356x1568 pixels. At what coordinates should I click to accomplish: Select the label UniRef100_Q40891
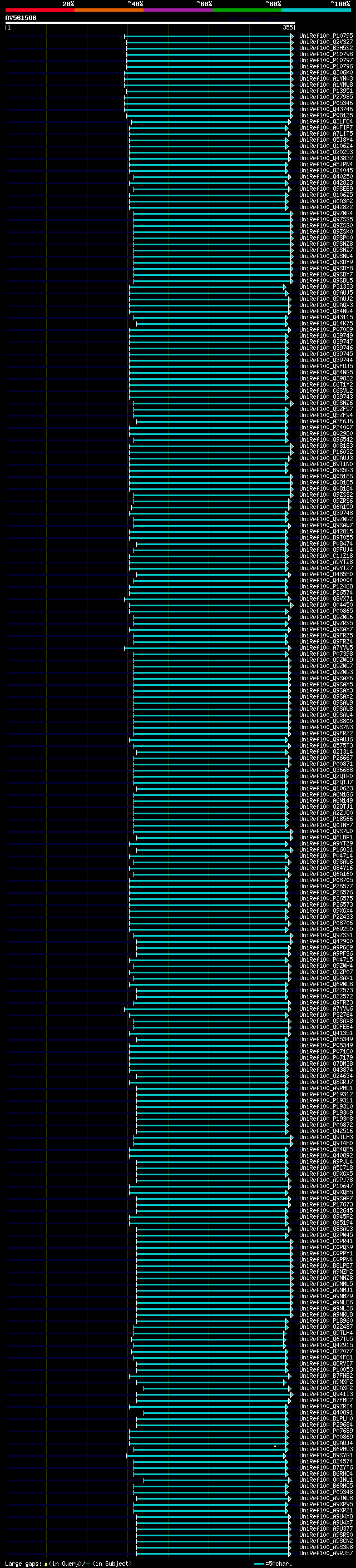pos(325,1413)
